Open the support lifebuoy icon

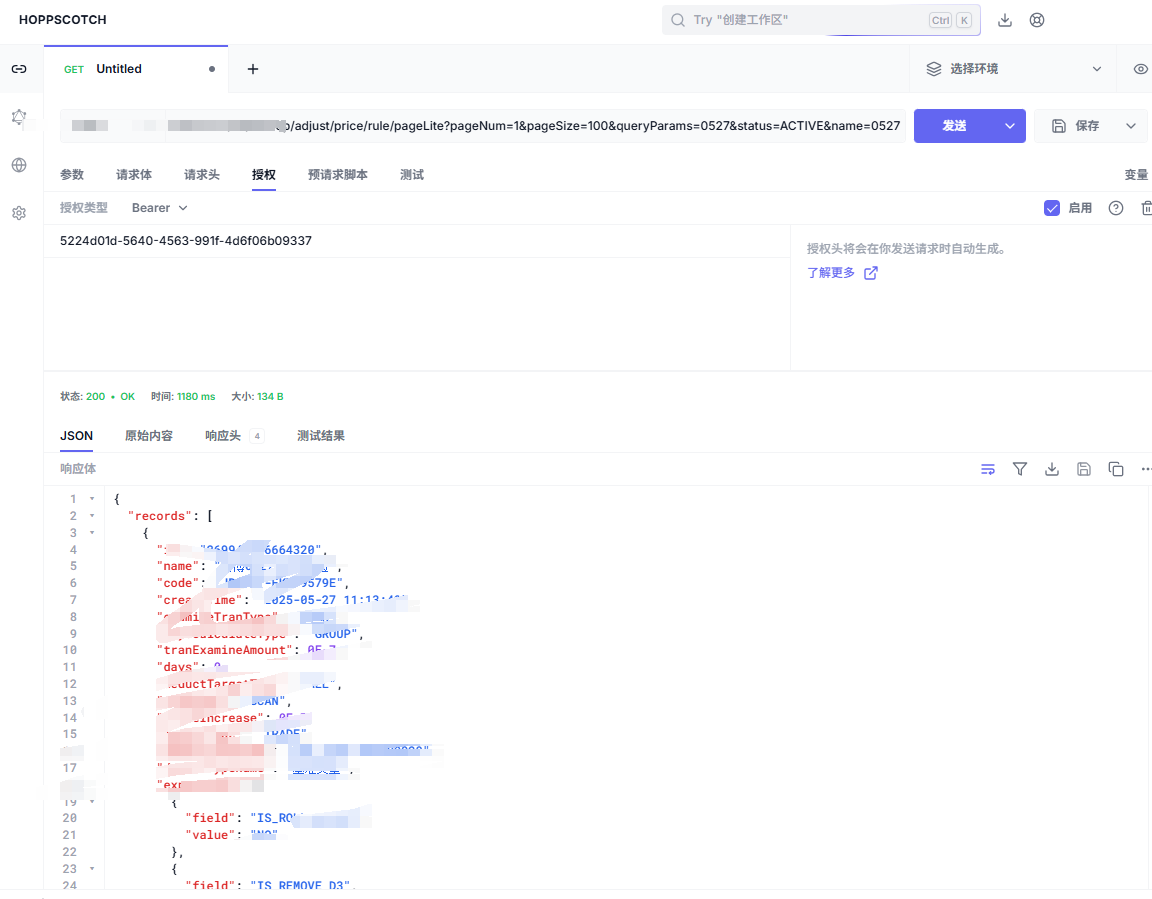click(1037, 21)
